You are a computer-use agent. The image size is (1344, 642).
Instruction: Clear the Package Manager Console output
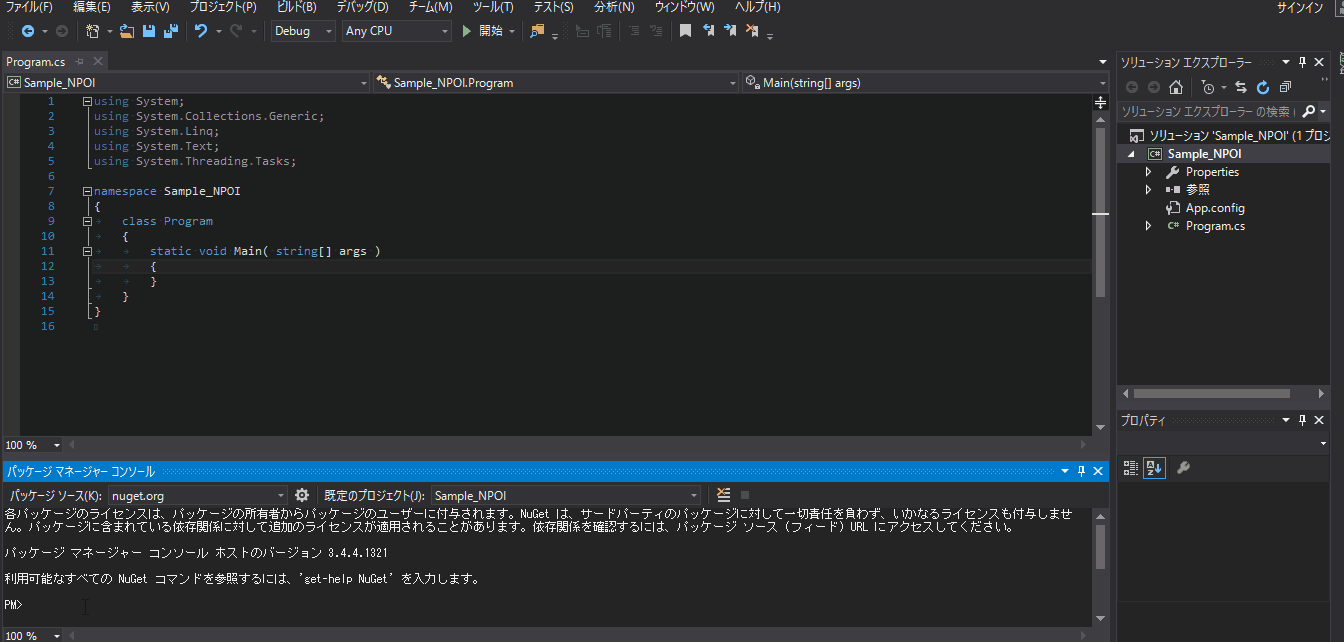point(723,494)
